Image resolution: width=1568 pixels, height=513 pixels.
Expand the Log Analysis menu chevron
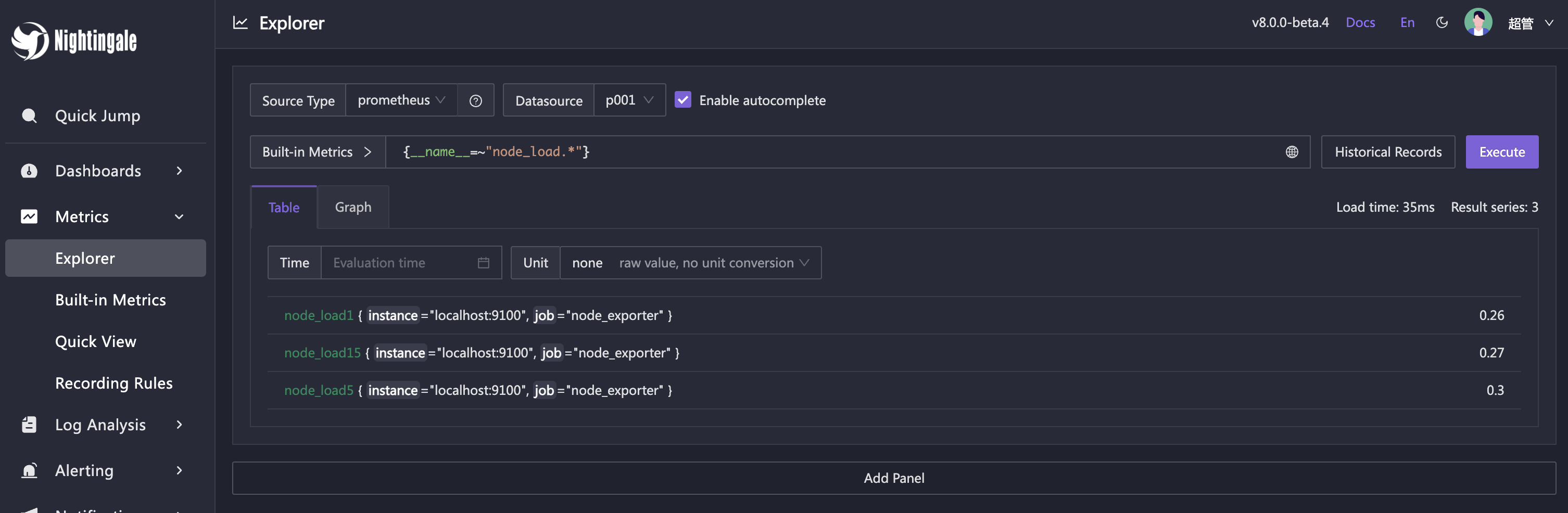pyautogui.click(x=179, y=425)
